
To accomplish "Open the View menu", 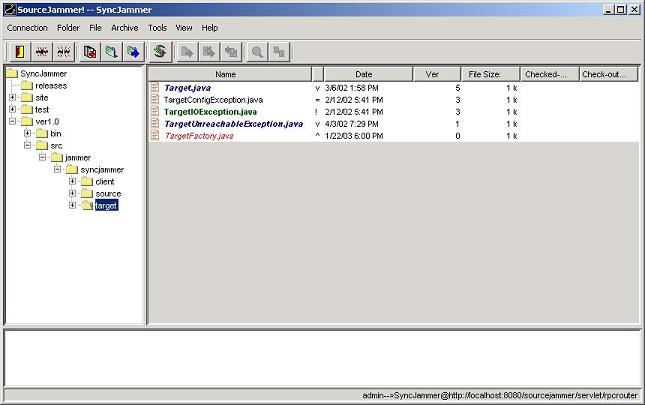I will click(x=184, y=28).
